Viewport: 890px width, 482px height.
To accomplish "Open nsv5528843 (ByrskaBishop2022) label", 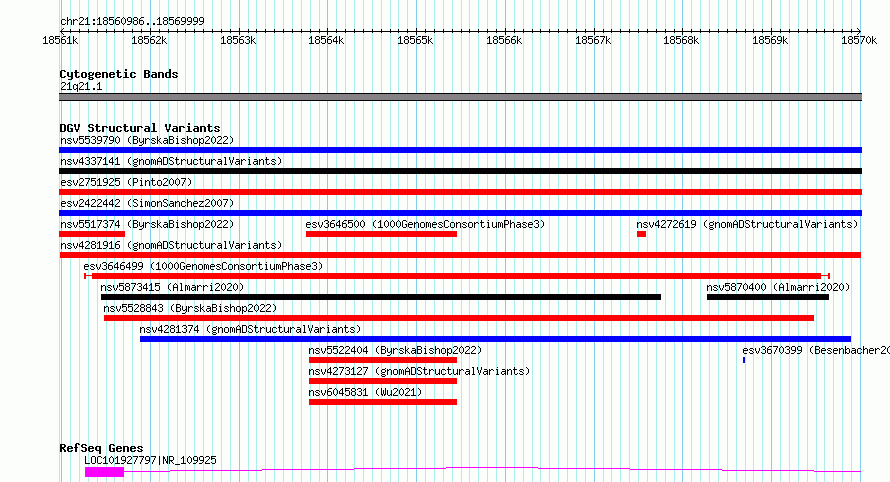I will click(190, 308).
